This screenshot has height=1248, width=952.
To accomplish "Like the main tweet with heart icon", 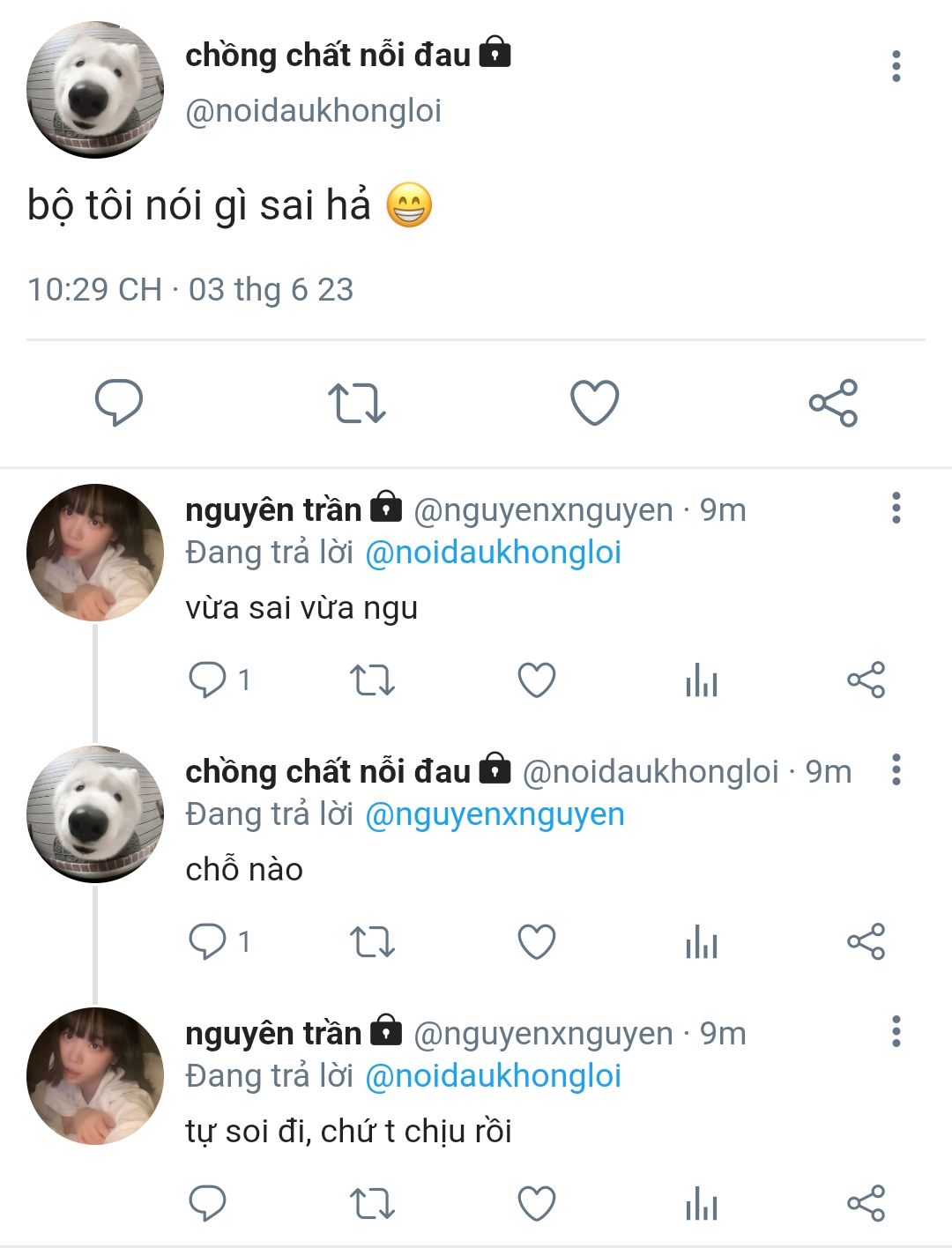I will [x=595, y=403].
